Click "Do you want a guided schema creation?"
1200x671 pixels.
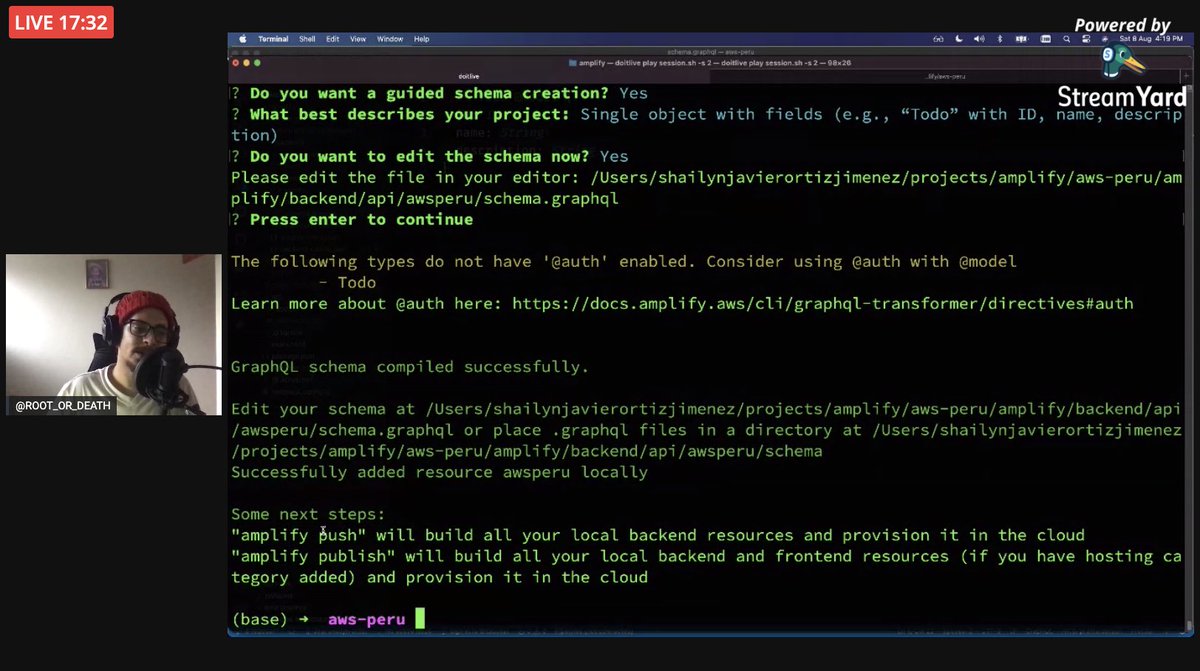pyautogui.click(x=429, y=93)
